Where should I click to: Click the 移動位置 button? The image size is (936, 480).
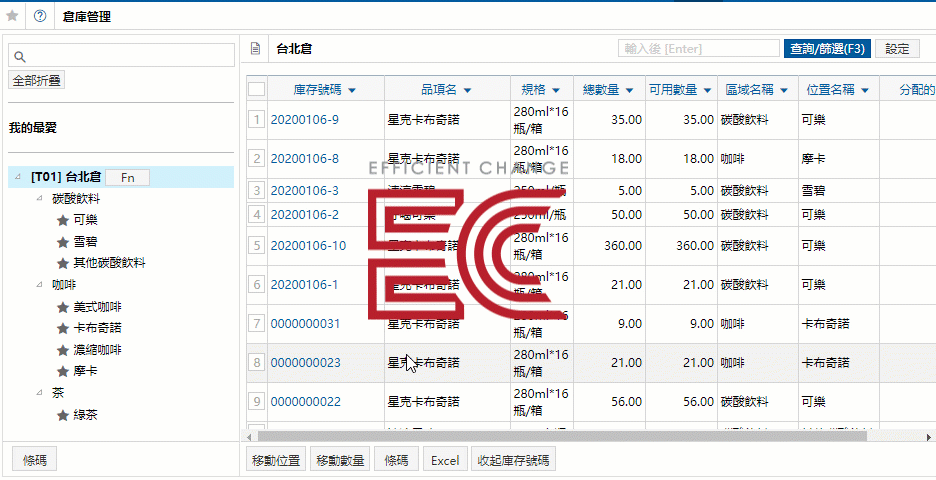[x=276, y=460]
